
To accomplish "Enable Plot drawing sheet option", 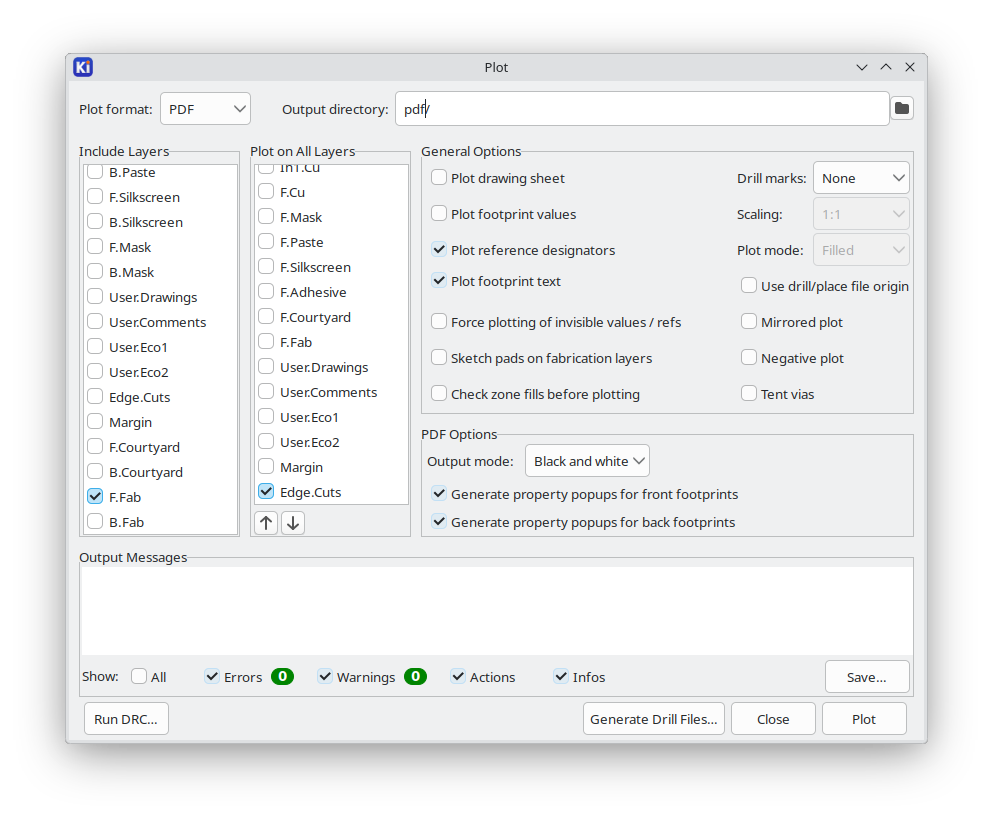I will [439, 178].
